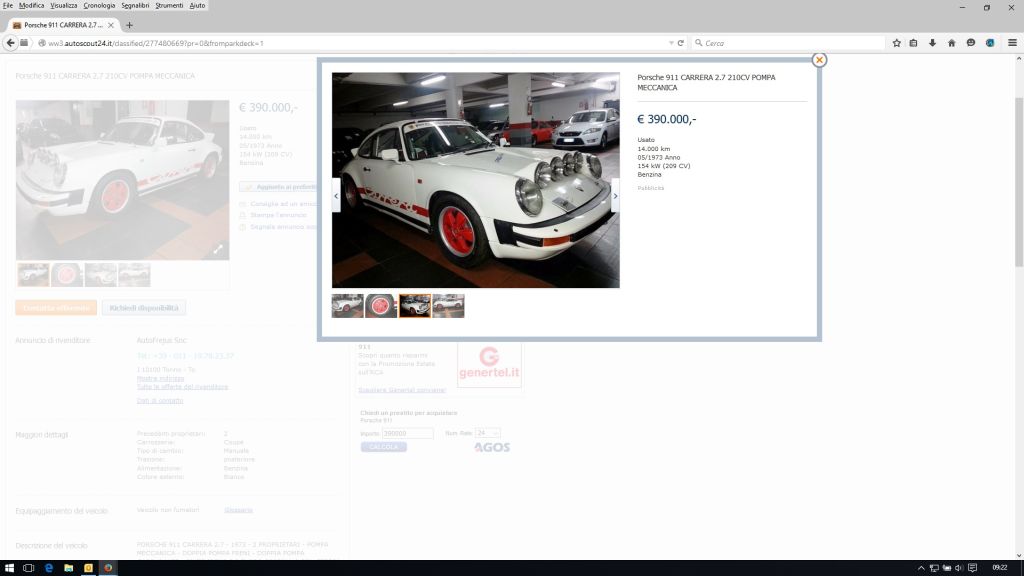Select fourth gallery thumbnail in overlay

point(449,306)
